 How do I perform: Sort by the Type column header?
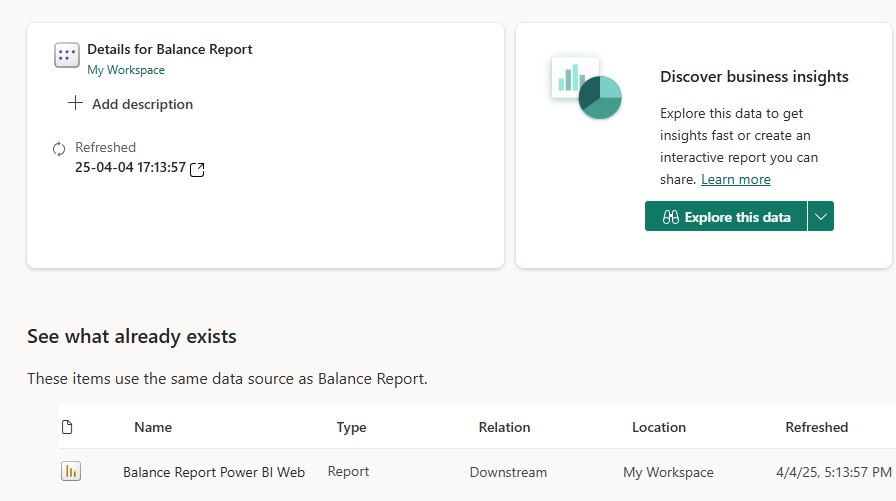(x=351, y=428)
